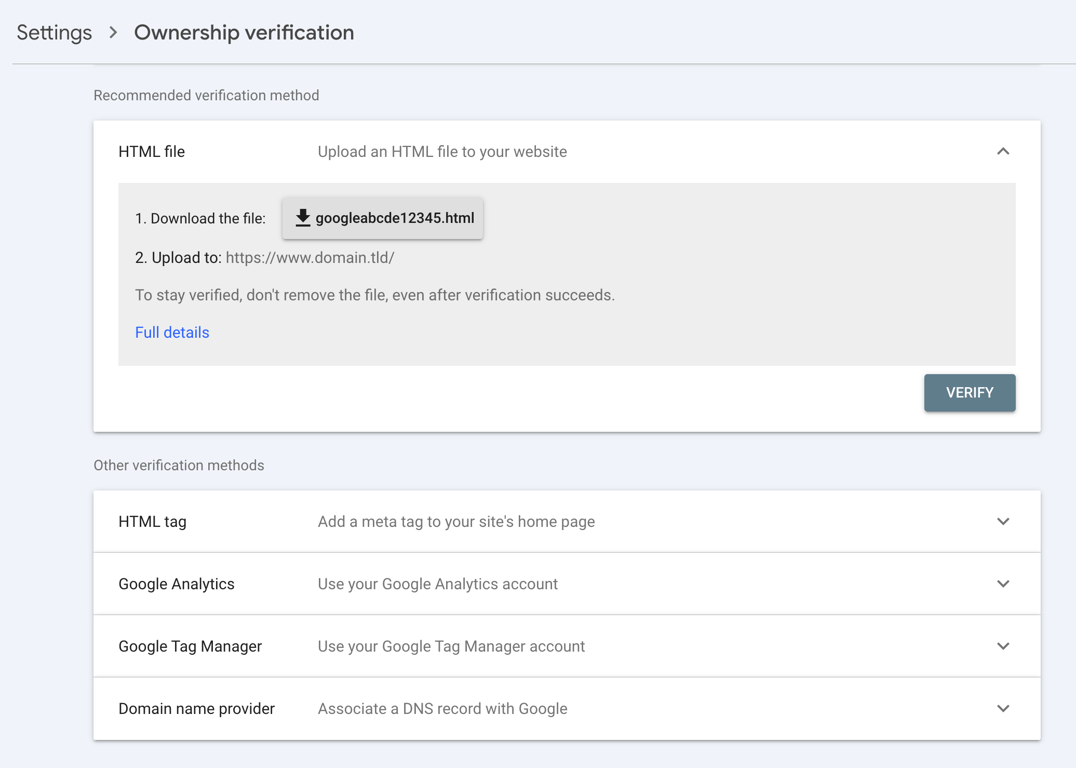The width and height of the screenshot is (1076, 768).
Task: Click the expand chevron on Google Analytics row
Action: coord(1003,583)
